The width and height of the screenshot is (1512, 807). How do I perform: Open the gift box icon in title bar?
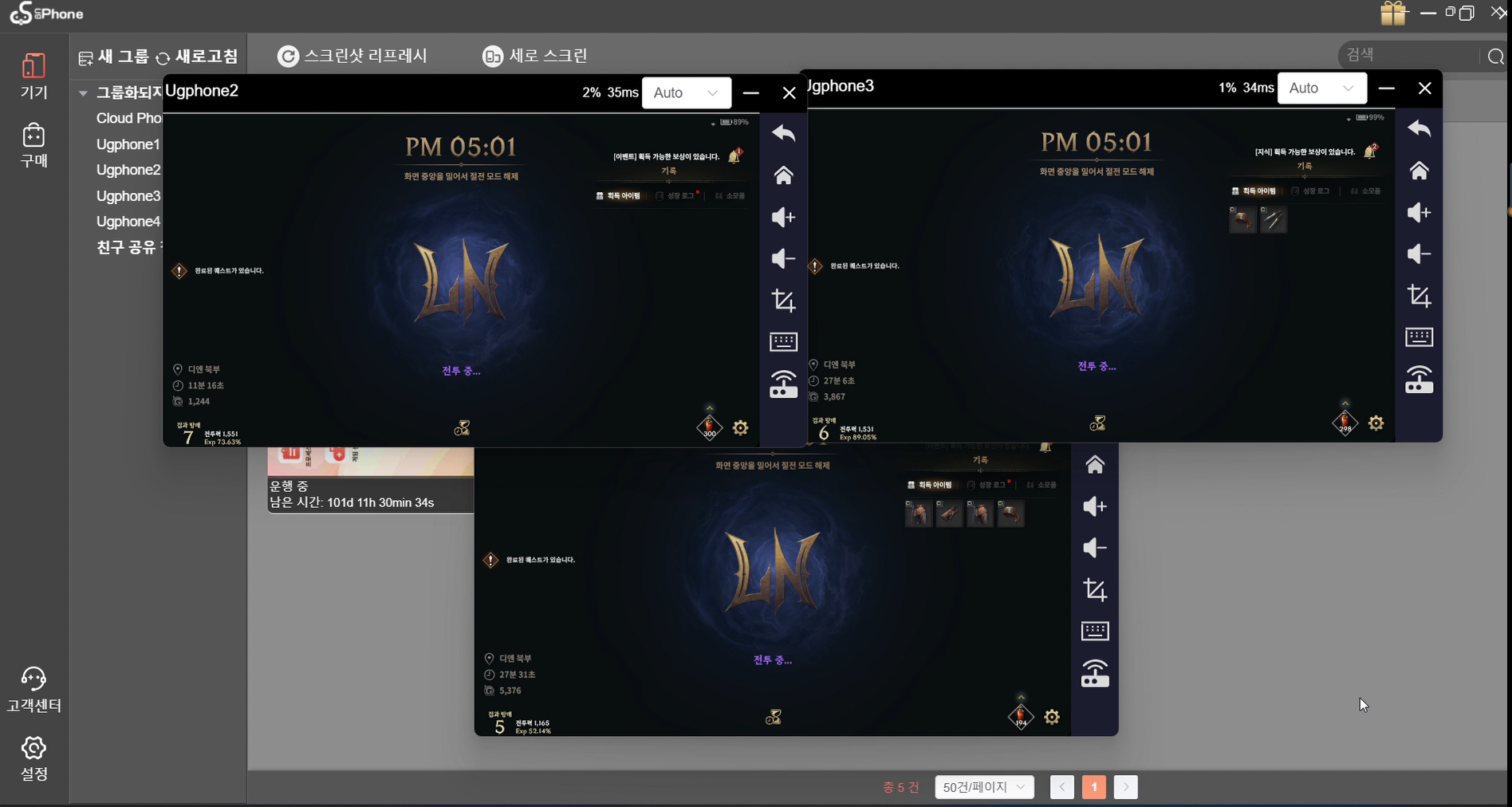click(1394, 13)
